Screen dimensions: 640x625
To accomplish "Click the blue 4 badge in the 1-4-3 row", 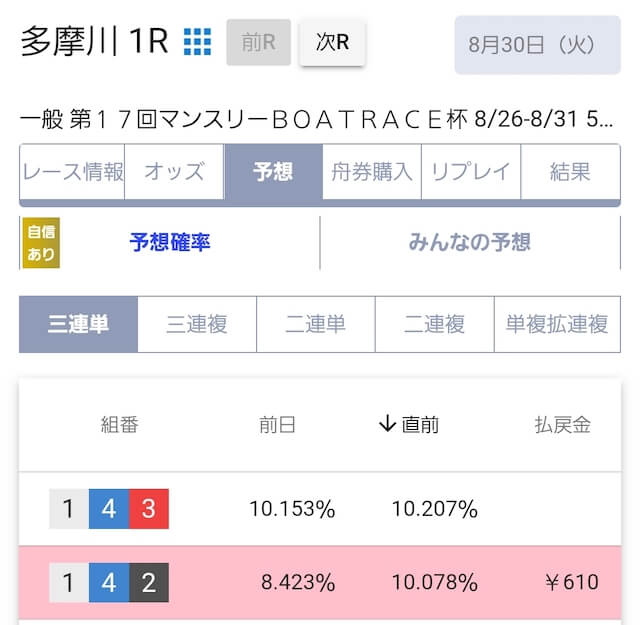I will (109, 509).
